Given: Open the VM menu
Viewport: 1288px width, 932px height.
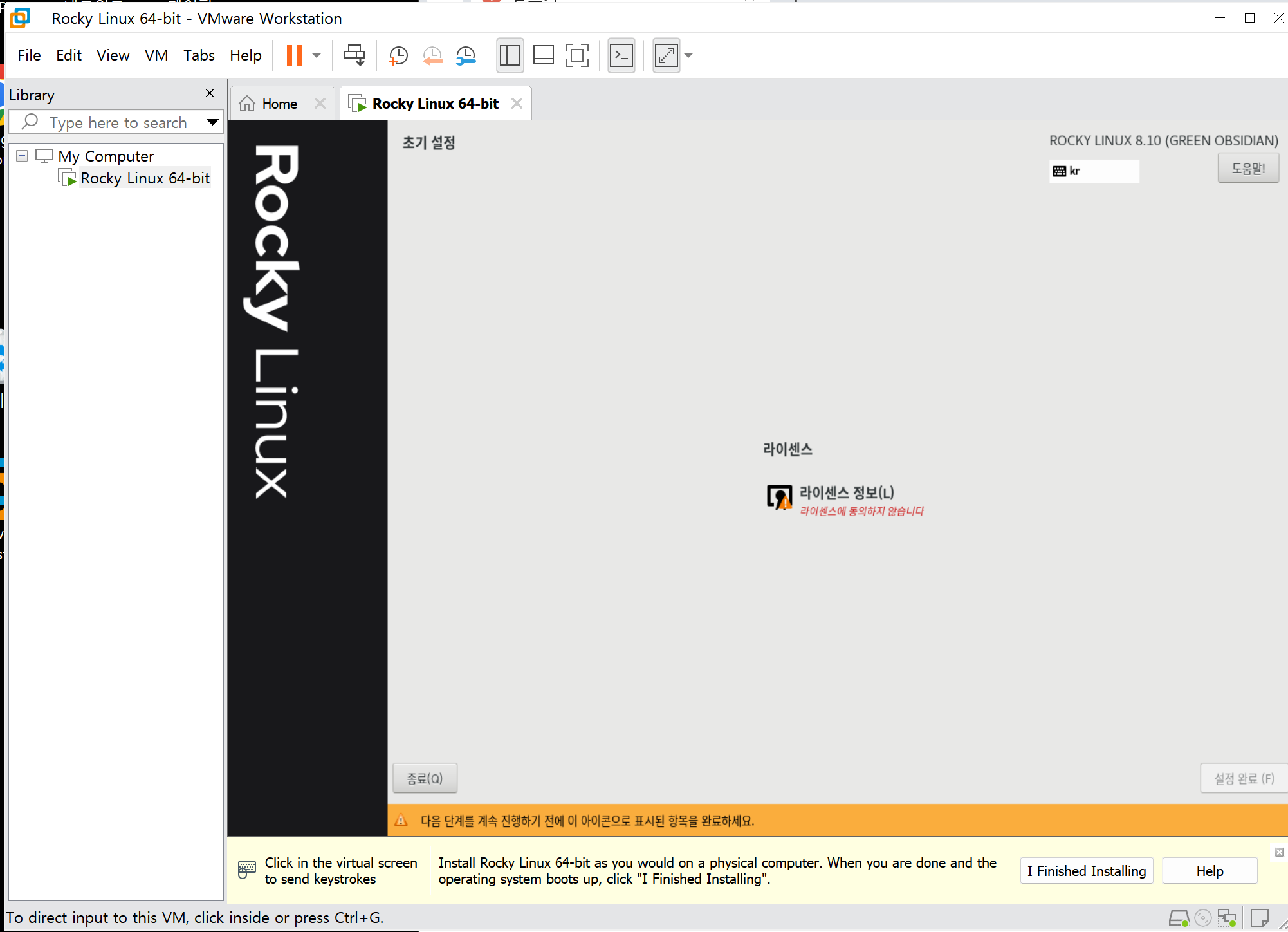Looking at the screenshot, I should coord(156,55).
